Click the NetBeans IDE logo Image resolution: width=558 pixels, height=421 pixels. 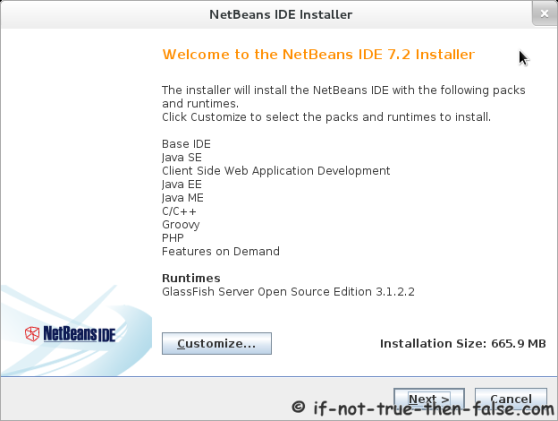coord(70,334)
